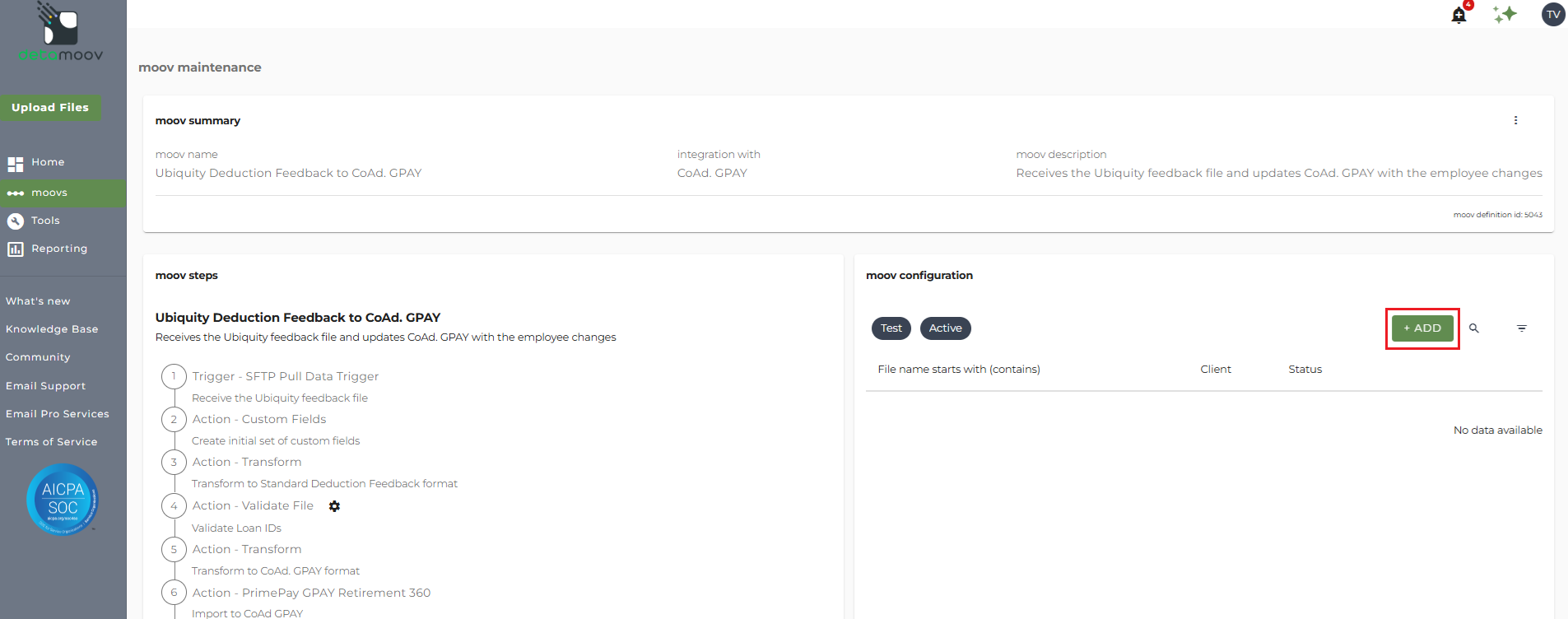1568x619 pixels.
Task: Click 'Import to CoAd GPAY' description
Action: pos(247,613)
